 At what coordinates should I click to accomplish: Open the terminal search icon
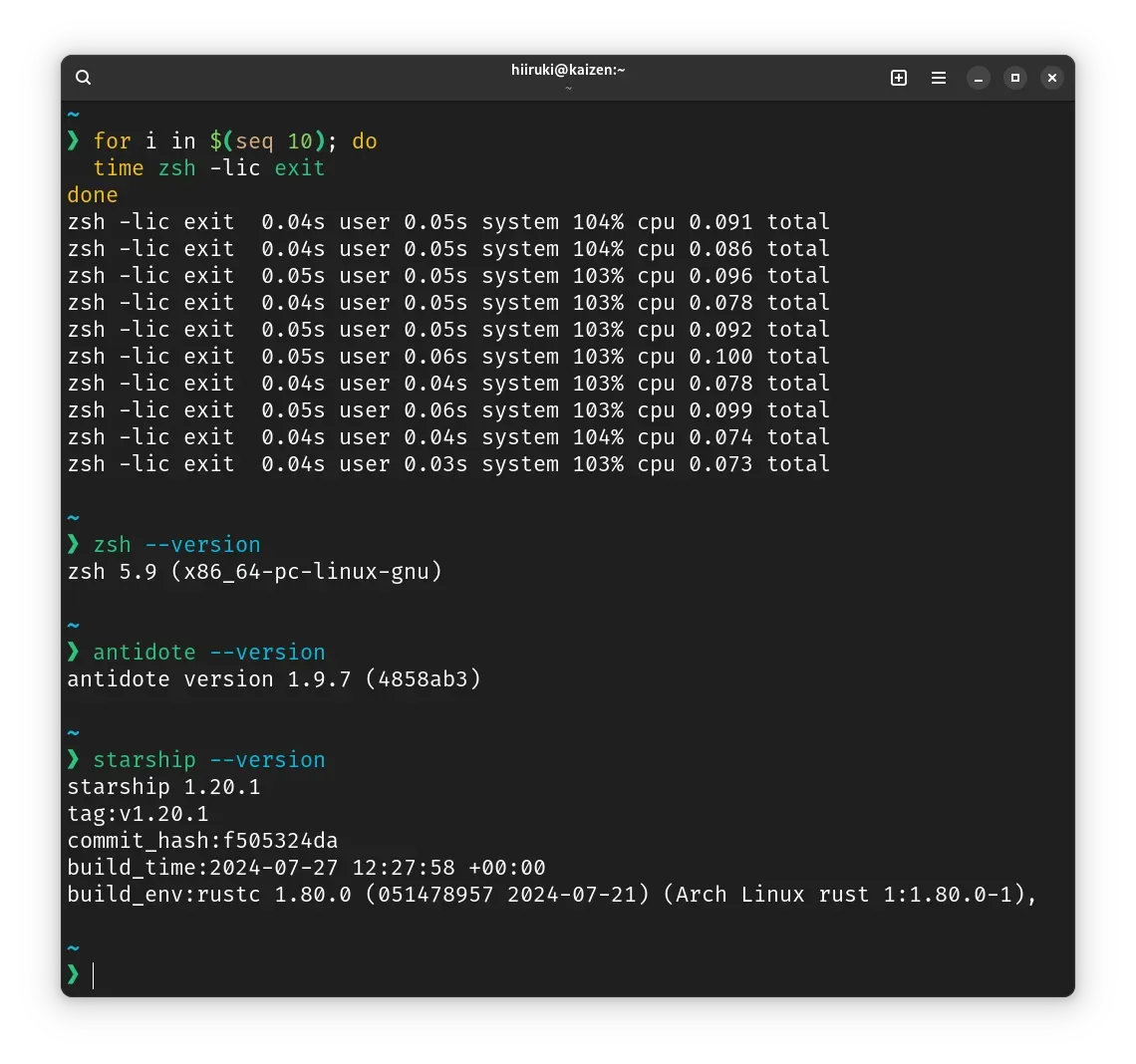tap(84, 78)
